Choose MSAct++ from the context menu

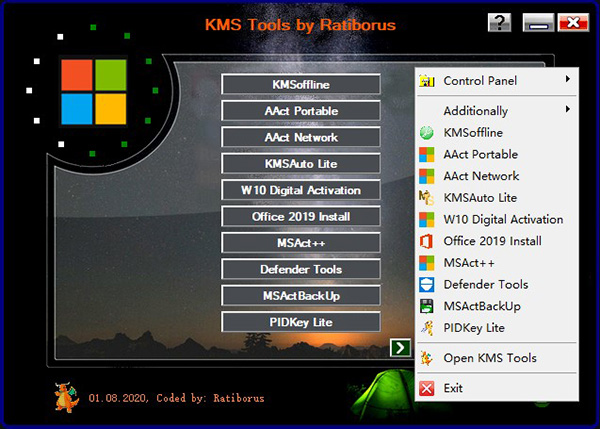coord(497,263)
